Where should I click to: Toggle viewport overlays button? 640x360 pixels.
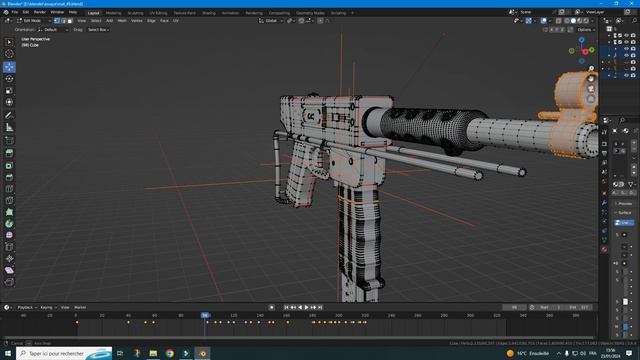[544, 20]
